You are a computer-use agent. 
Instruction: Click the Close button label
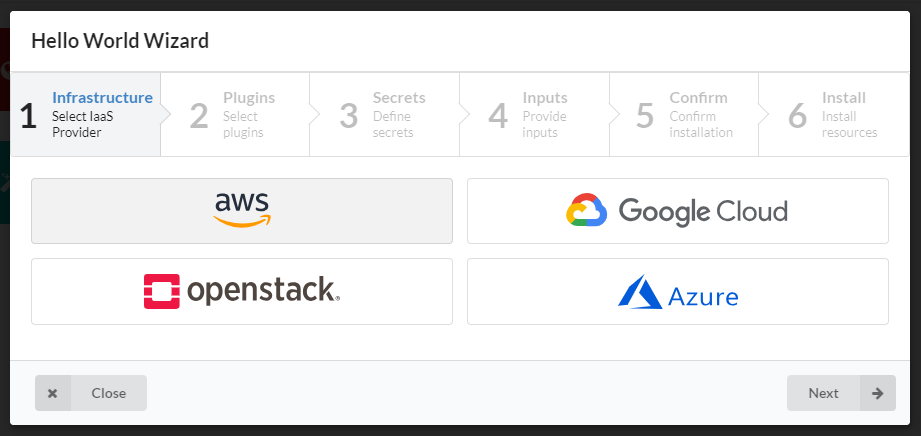[x=109, y=393]
